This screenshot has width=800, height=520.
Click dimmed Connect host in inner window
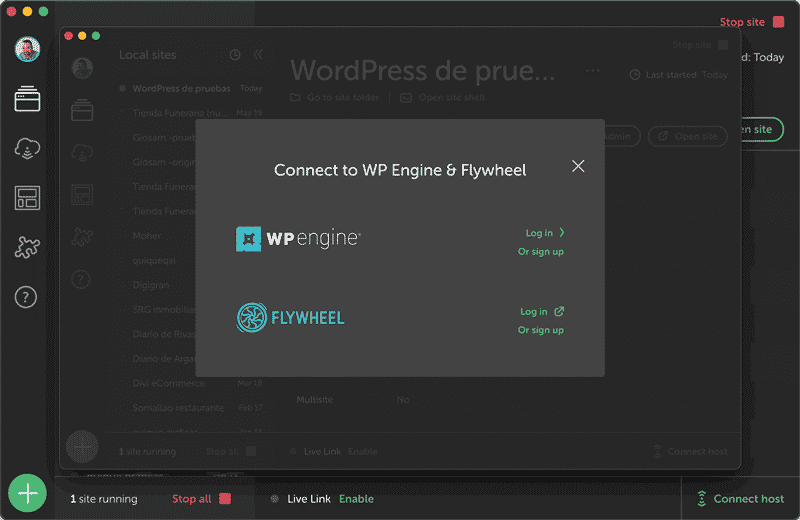[691, 451]
